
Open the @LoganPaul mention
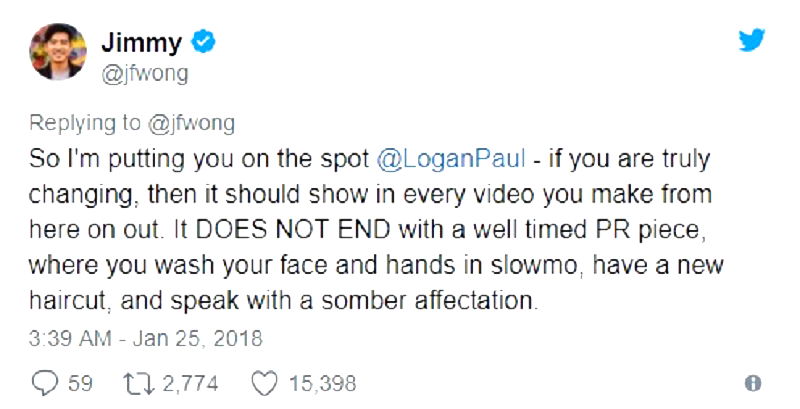417,159
